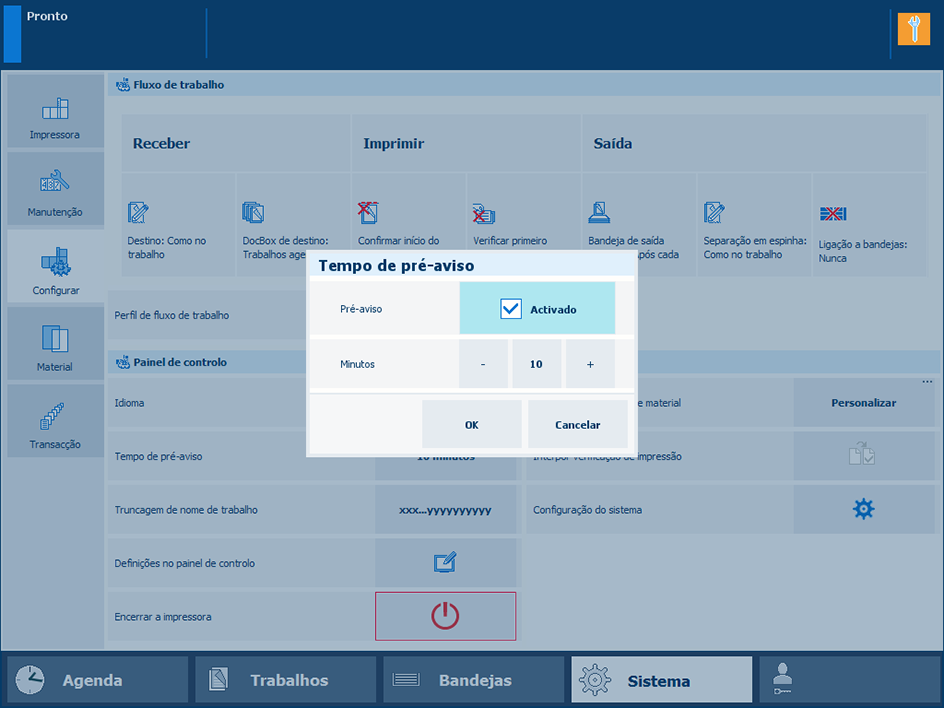Click the wrench icon in top-right corner
Viewport: 944px width, 708px height.
pos(913,29)
